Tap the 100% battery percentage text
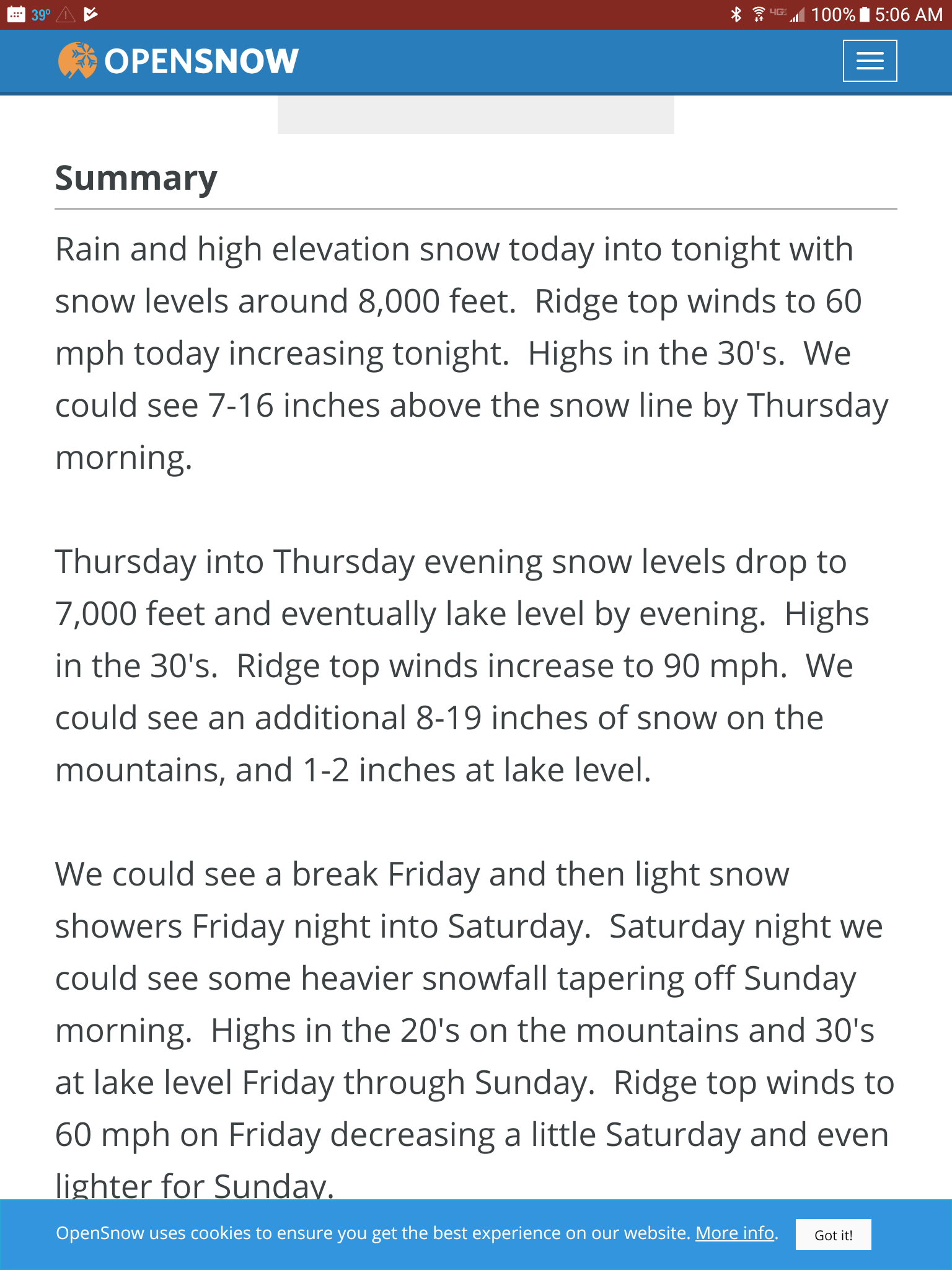The image size is (952, 1270). click(832, 14)
